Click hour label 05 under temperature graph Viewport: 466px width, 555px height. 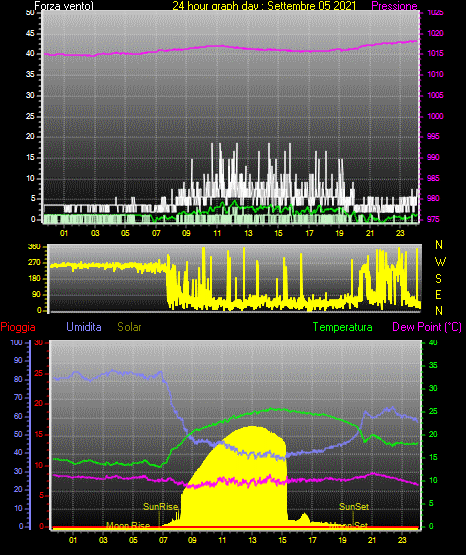coord(133,540)
